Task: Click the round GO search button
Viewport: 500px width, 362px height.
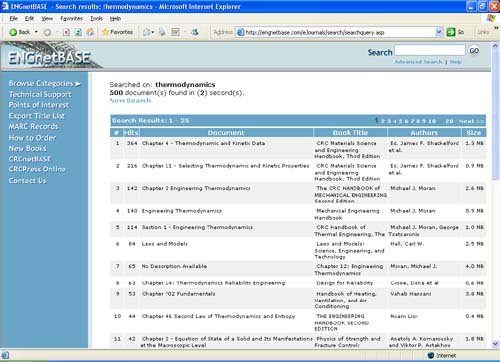Action: [474, 51]
